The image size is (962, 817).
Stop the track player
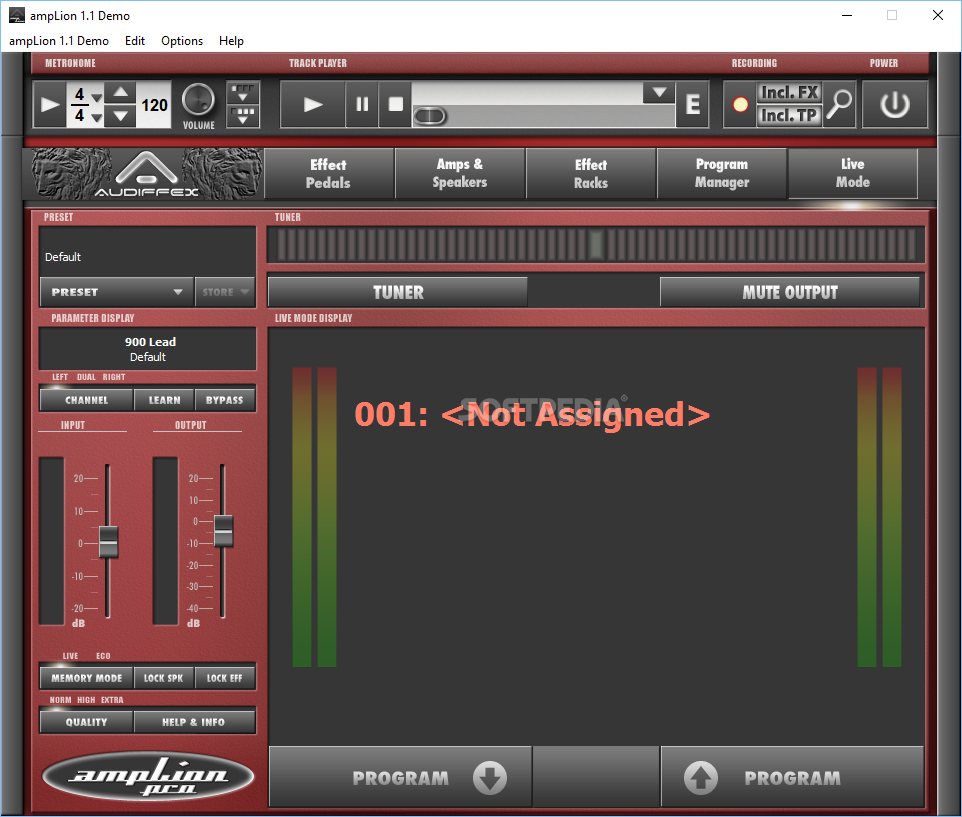(x=395, y=104)
